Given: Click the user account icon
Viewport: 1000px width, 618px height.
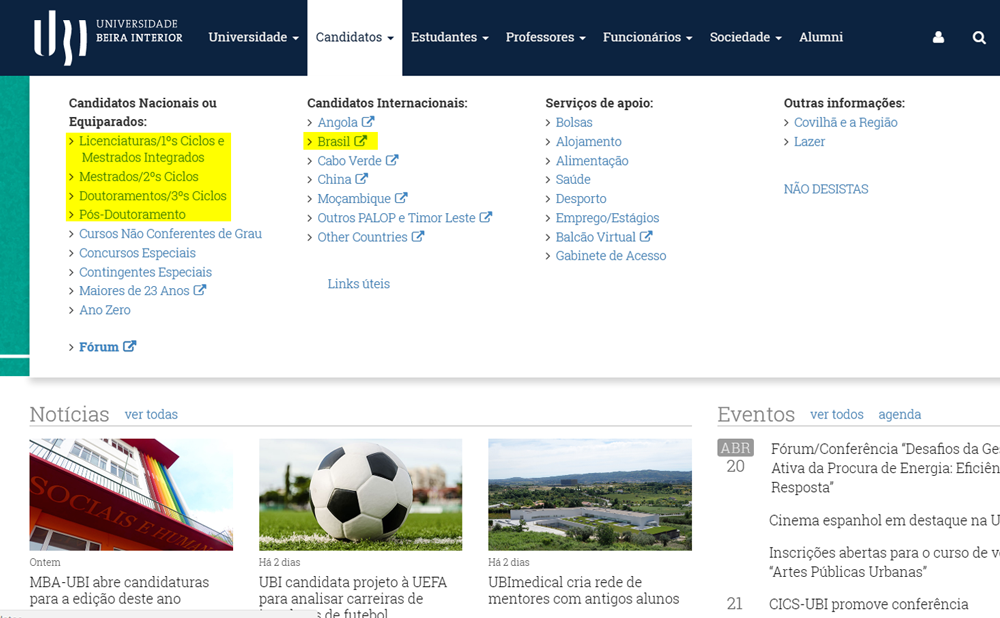Looking at the screenshot, I should pos(938,38).
